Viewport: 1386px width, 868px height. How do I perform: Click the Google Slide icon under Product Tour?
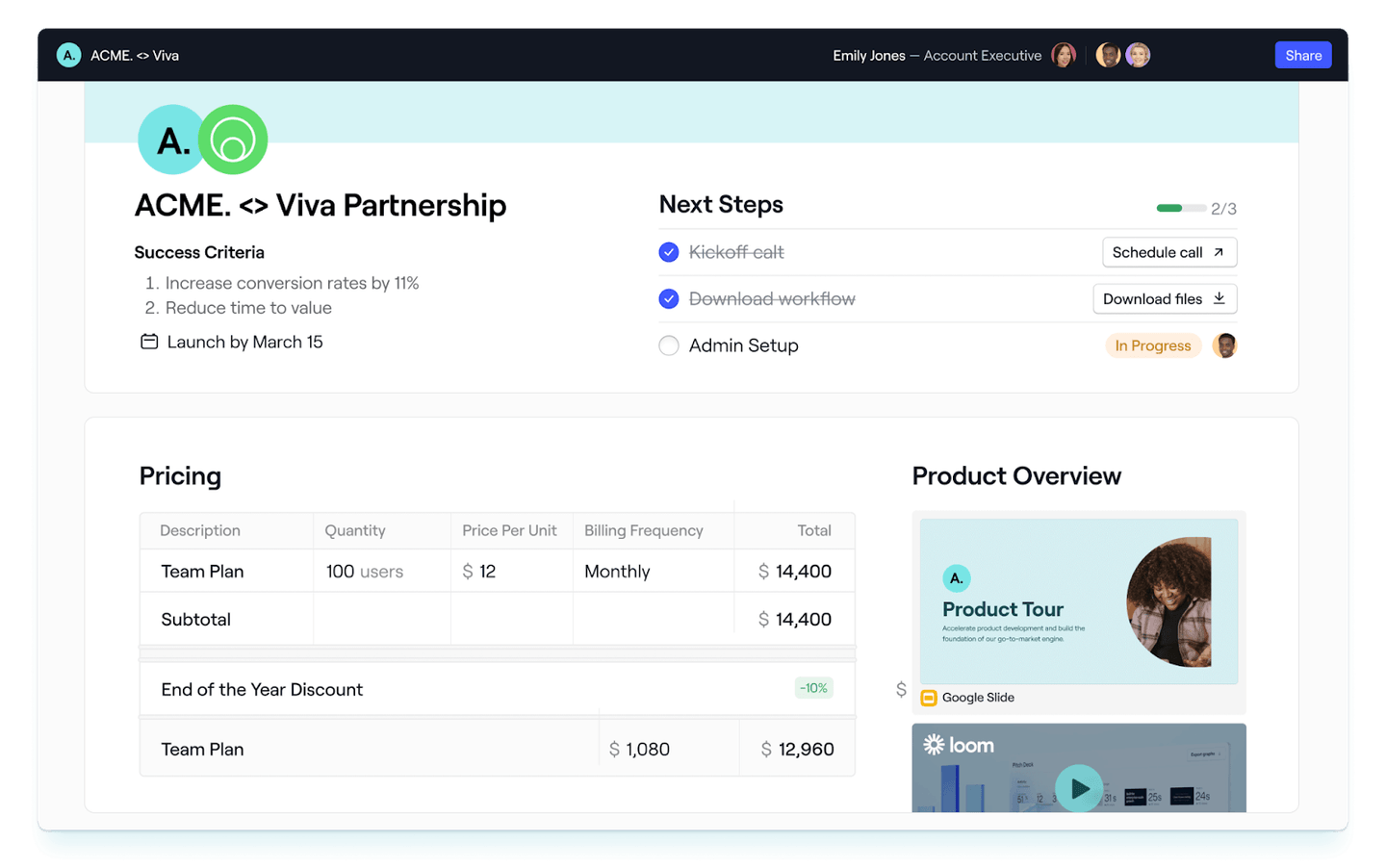[929, 698]
